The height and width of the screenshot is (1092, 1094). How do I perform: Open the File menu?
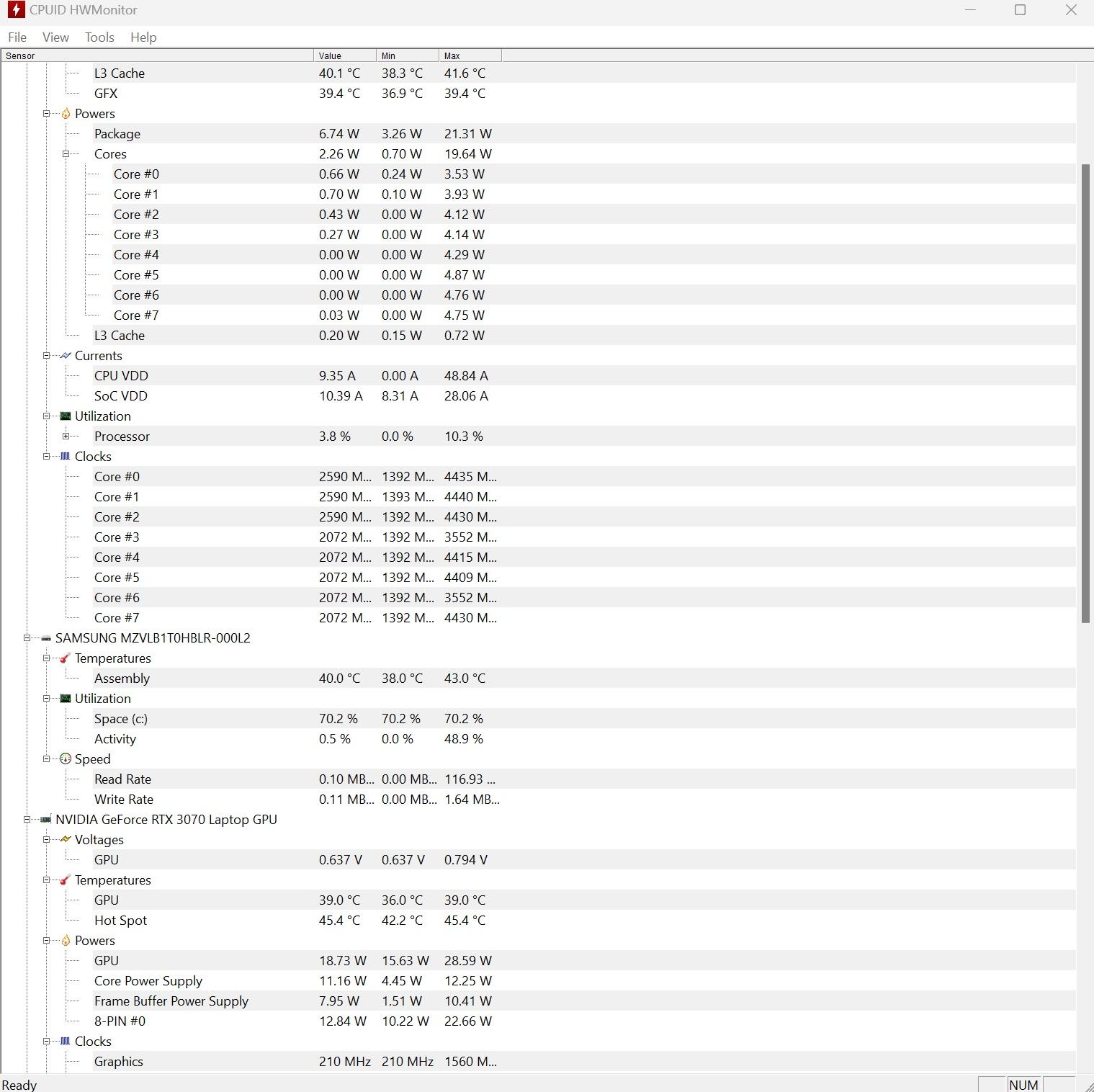point(17,37)
